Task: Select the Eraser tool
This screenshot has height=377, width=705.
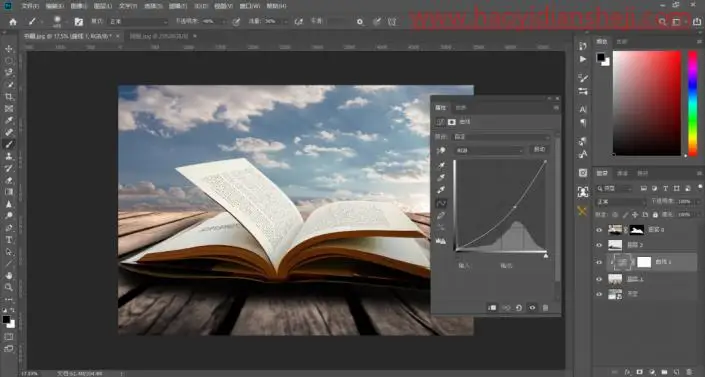Action: (x=9, y=180)
